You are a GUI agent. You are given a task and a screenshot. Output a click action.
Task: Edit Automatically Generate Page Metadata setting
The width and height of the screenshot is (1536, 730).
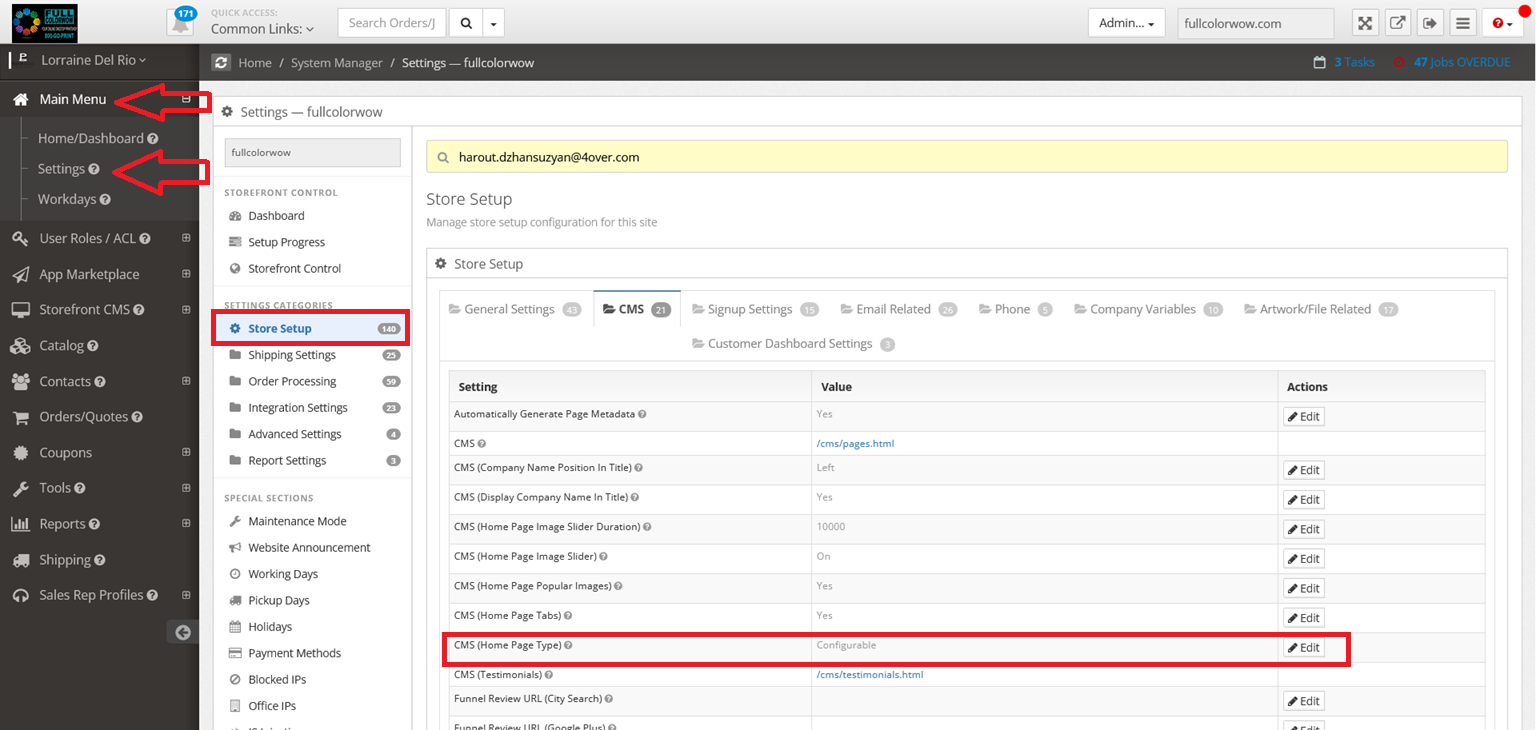pyautogui.click(x=1304, y=416)
